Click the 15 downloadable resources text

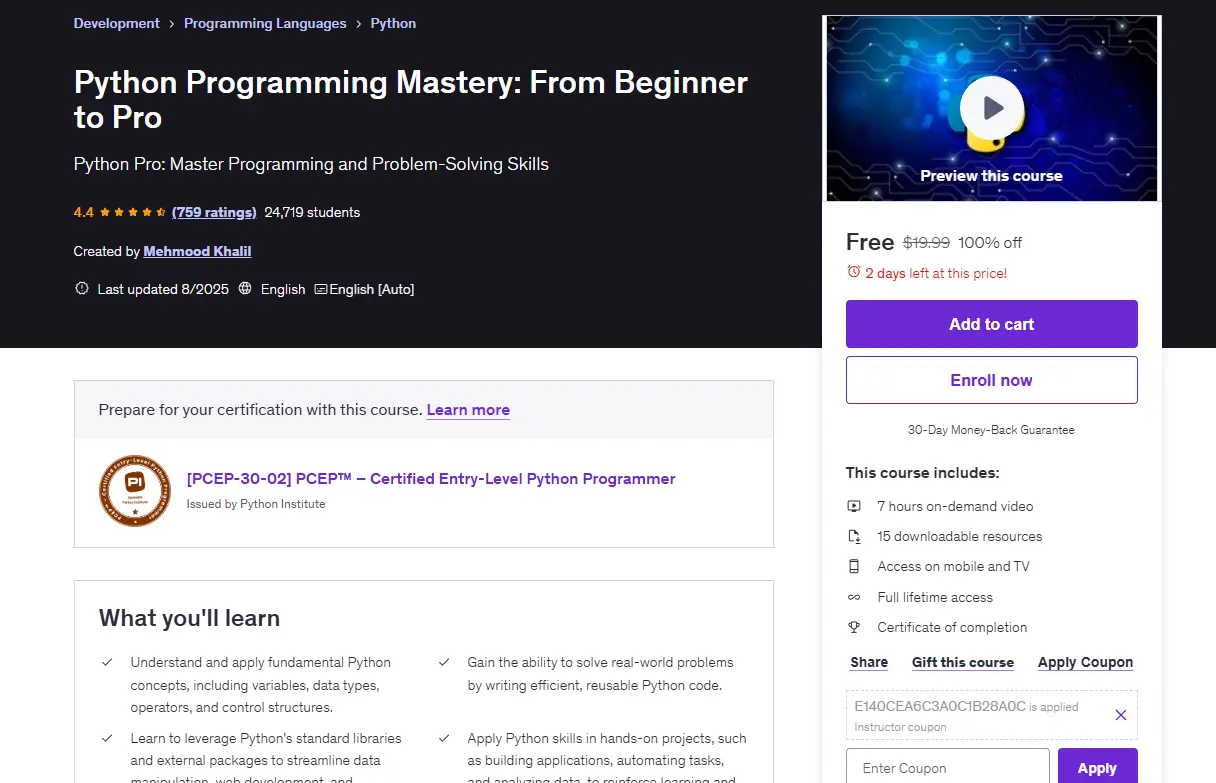(x=960, y=536)
